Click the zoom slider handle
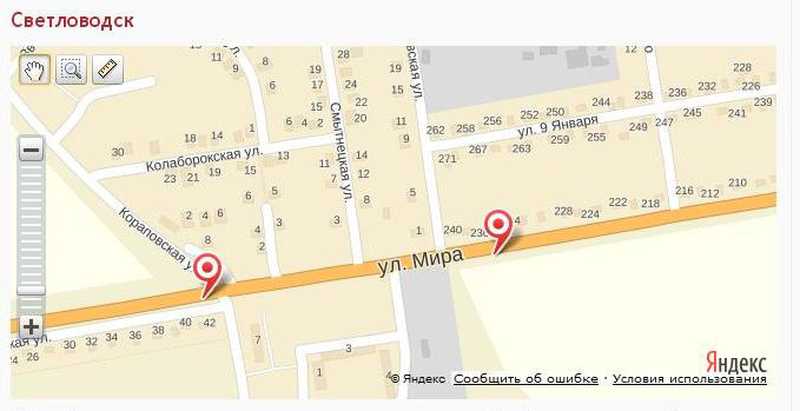This screenshot has width=800, height=411. click(31, 291)
